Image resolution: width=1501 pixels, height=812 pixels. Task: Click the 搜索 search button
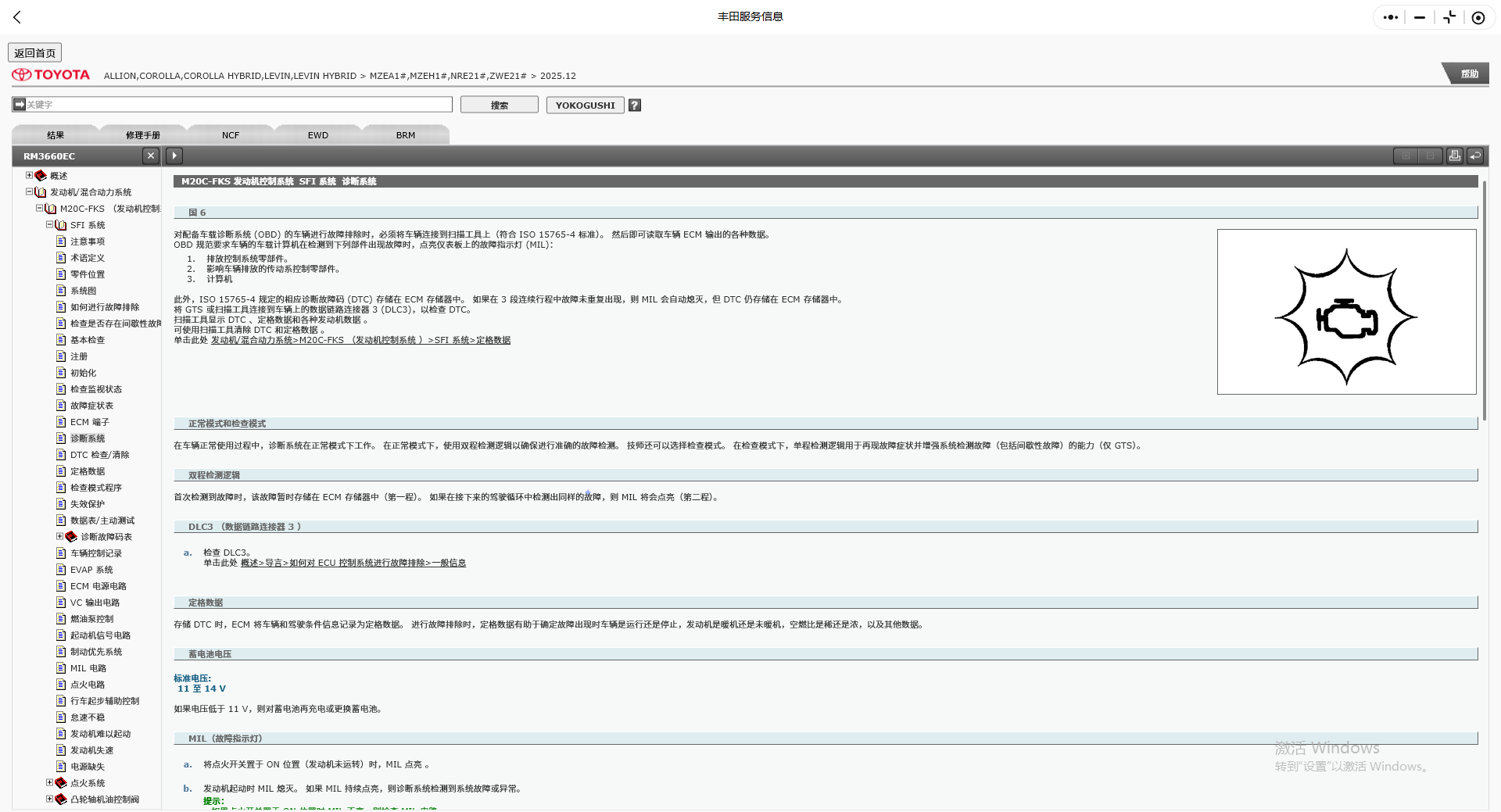tap(500, 105)
